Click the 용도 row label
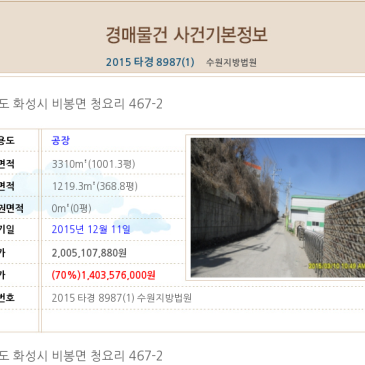Viewport: 365px width, 365px height. tap(7, 140)
